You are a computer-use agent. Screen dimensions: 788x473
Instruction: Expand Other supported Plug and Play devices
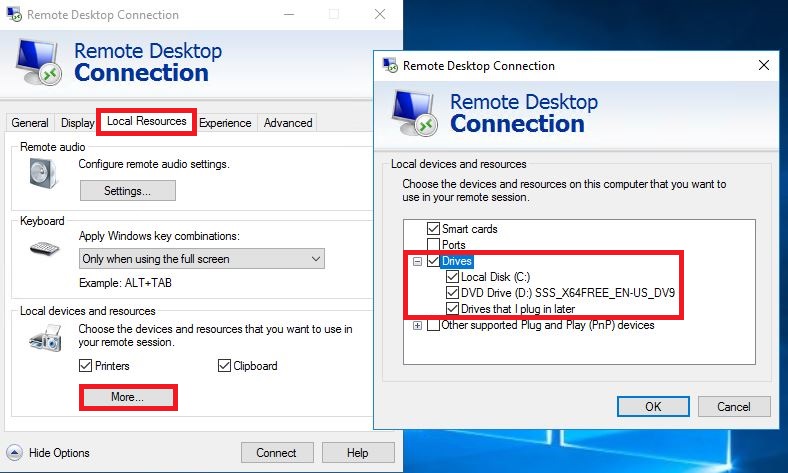coord(417,325)
